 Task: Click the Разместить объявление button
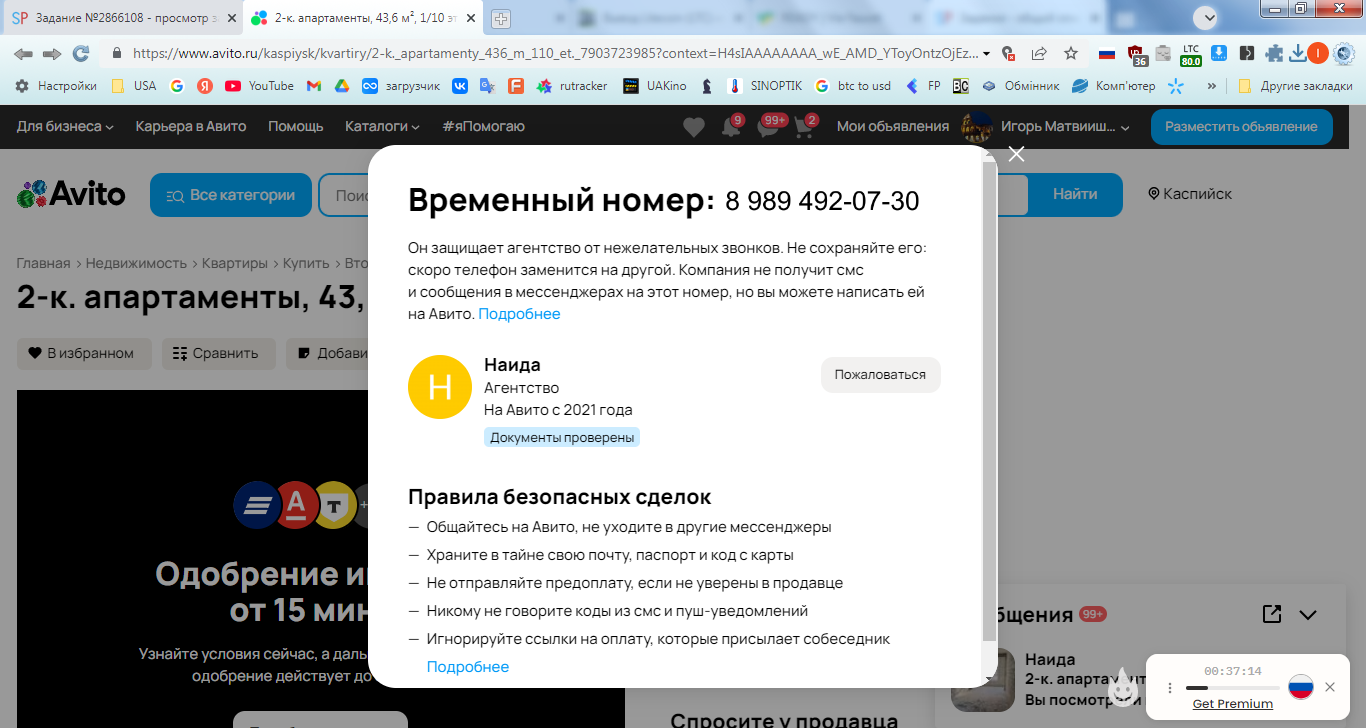1241,126
